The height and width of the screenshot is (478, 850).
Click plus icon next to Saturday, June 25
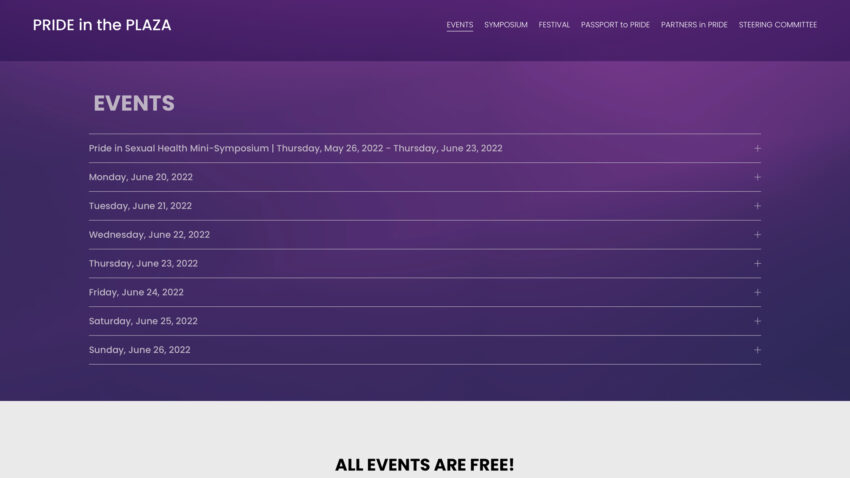pos(757,321)
